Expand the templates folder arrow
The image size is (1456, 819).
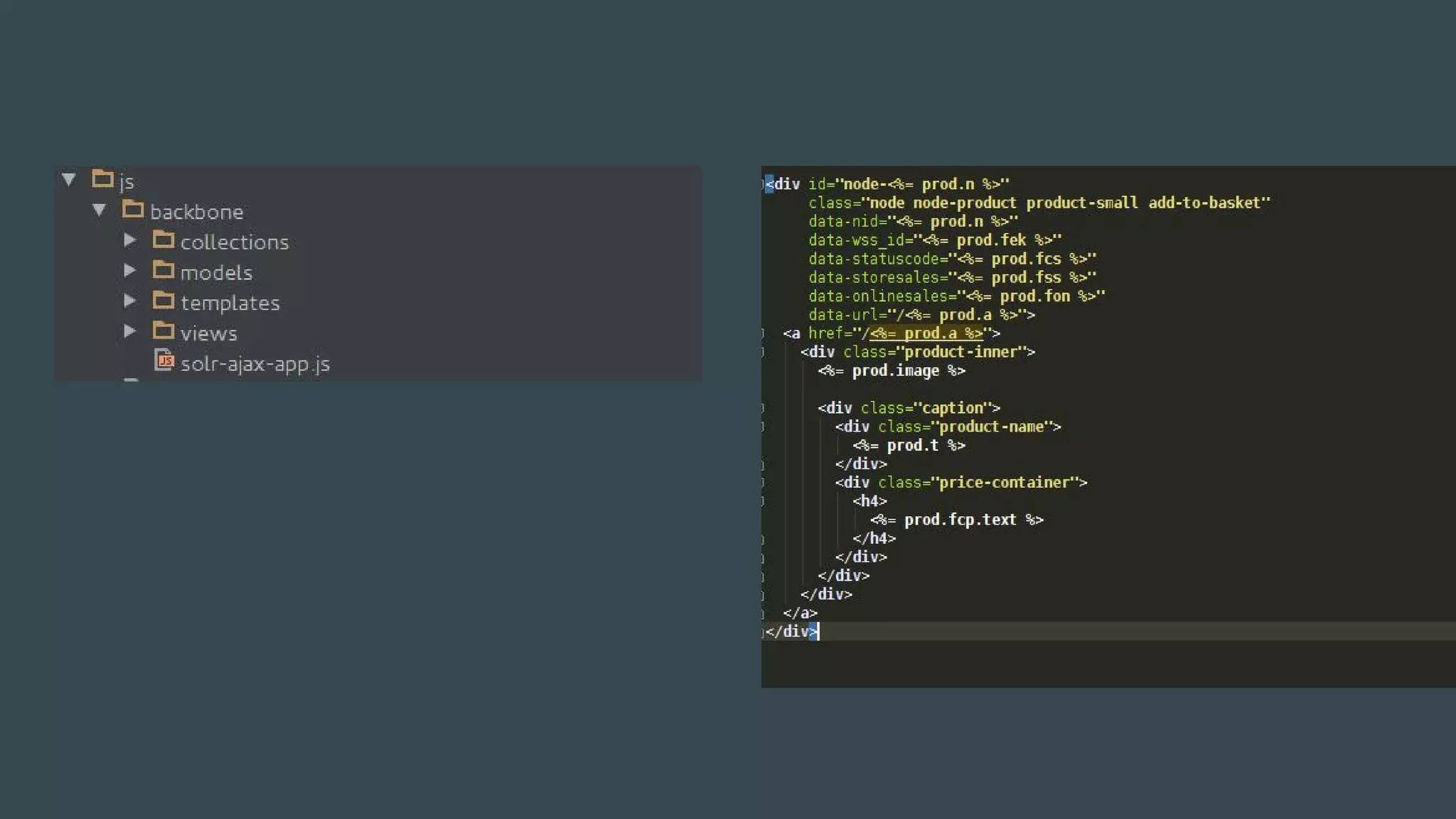point(129,301)
